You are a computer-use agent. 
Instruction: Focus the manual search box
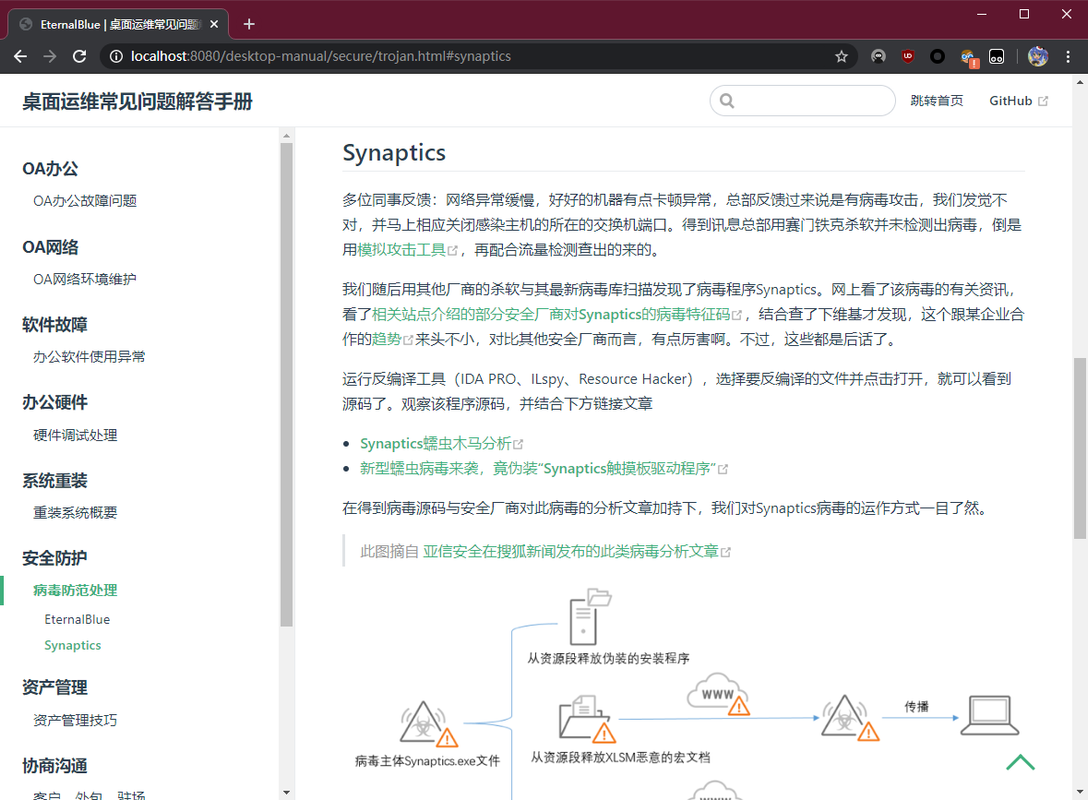pos(803,101)
